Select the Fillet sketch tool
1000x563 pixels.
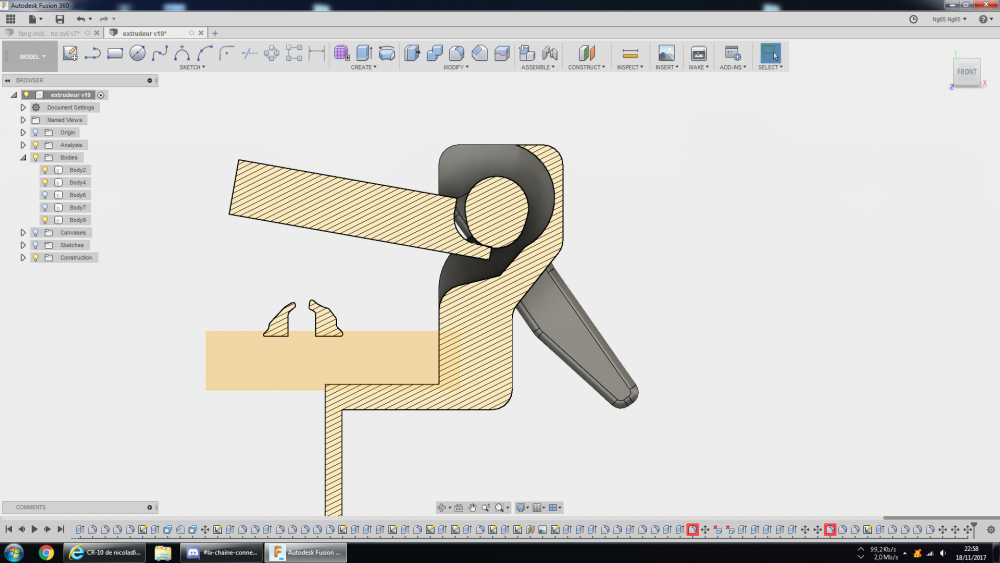click(x=227, y=53)
